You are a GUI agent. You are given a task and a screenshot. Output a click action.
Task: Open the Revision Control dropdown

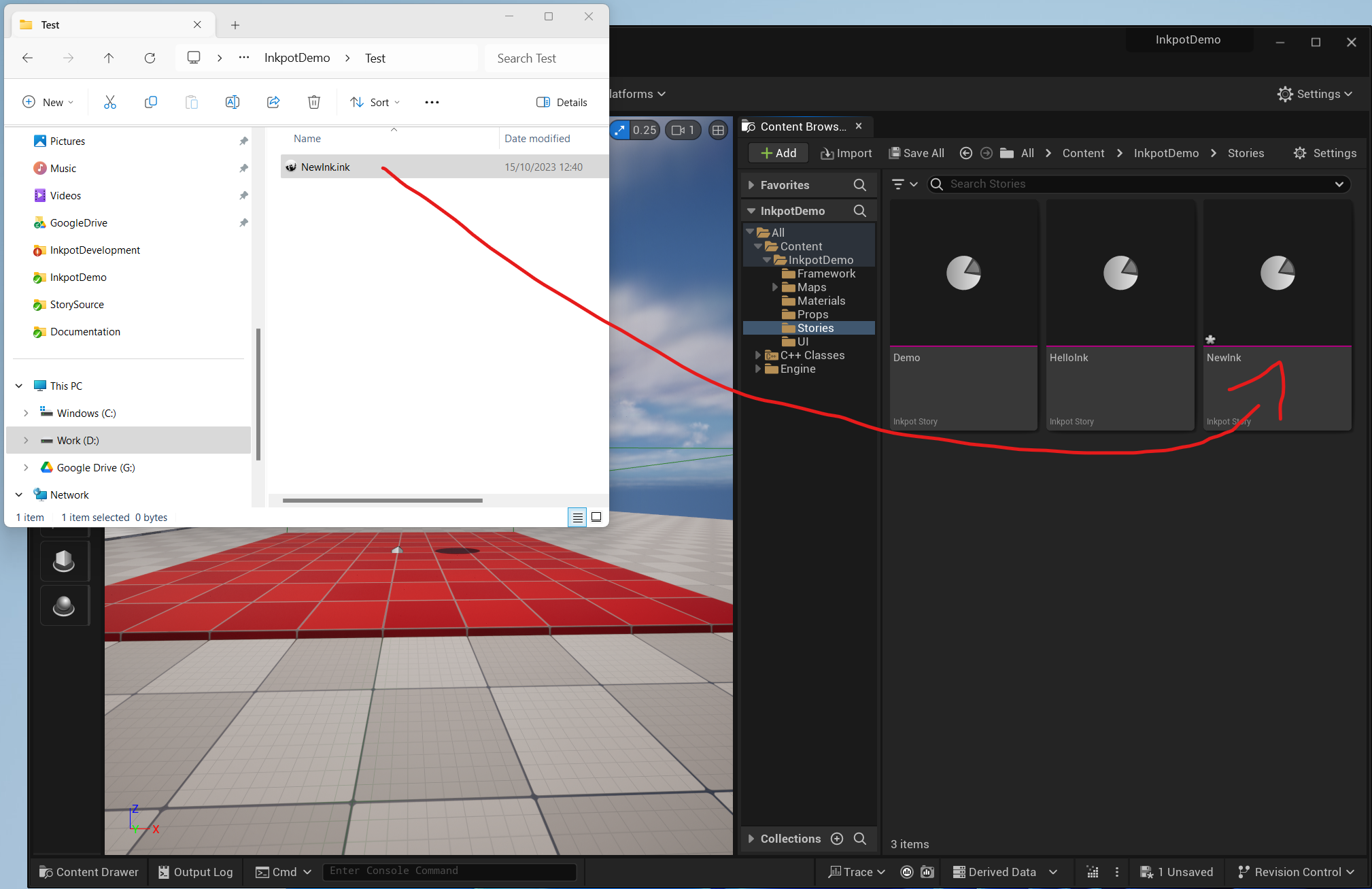pos(1296,872)
